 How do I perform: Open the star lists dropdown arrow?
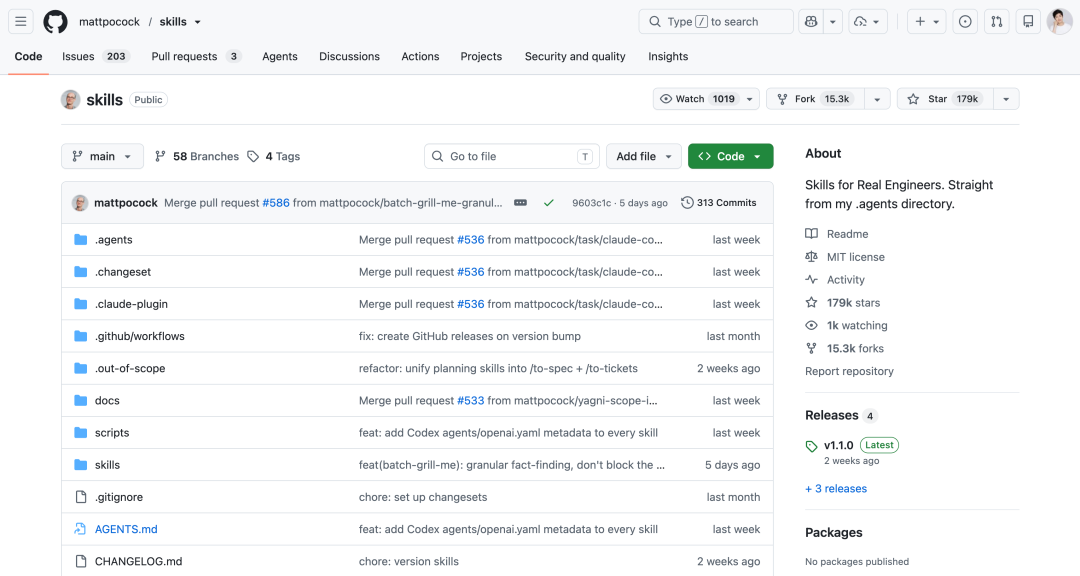pyautogui.click(x=1006, y=99)
